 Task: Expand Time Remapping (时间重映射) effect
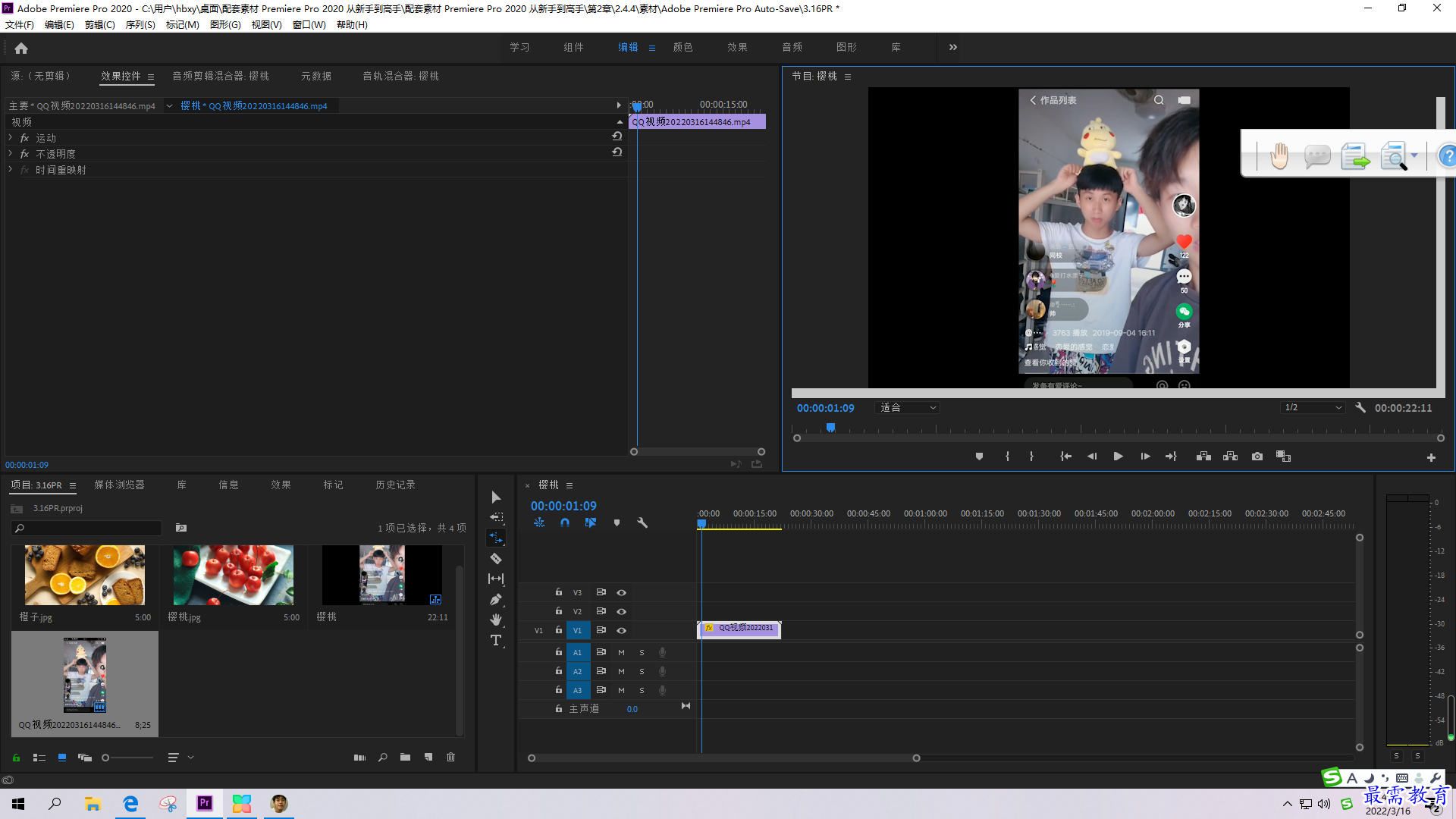pyautogui.click(x=10, y=170)
